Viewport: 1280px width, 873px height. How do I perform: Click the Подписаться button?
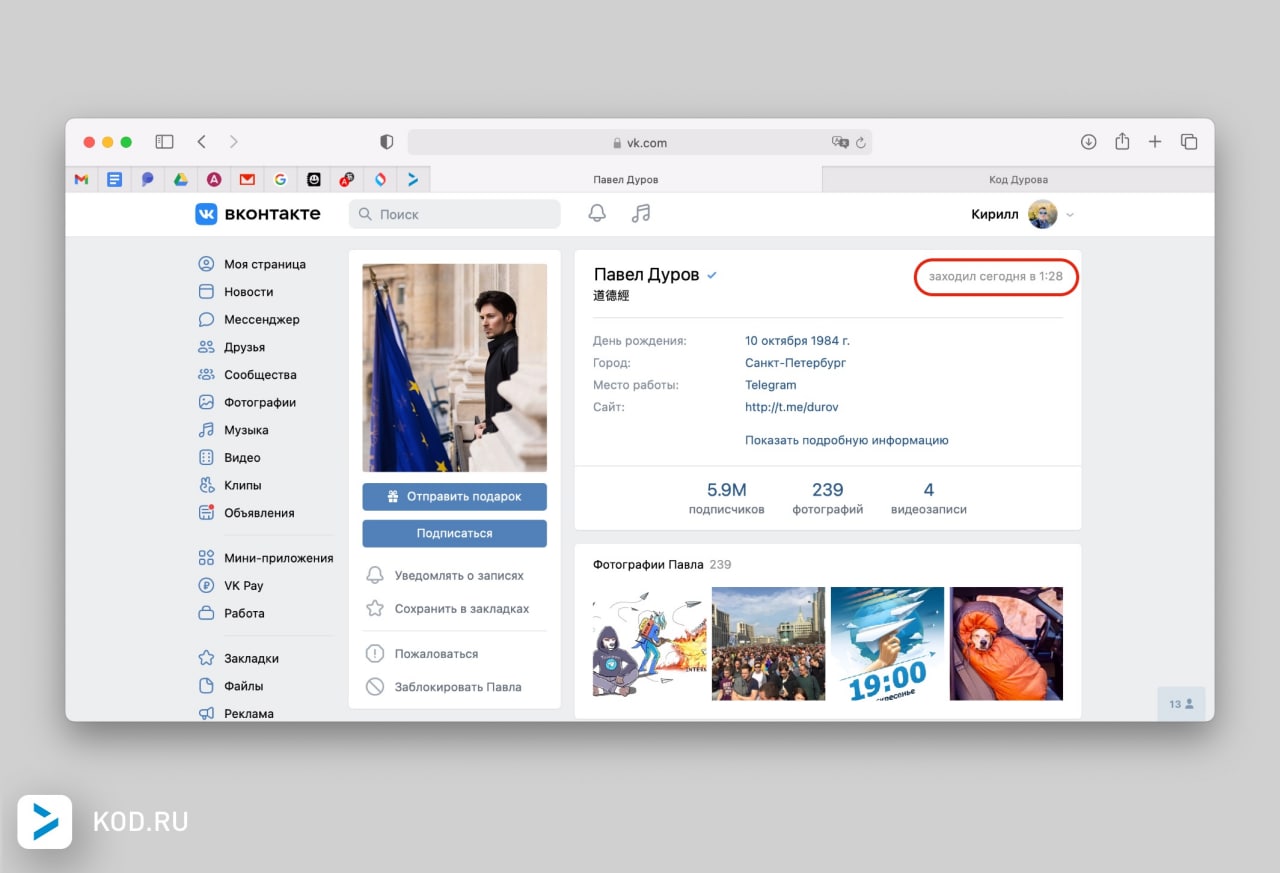[x=455, y=533]
